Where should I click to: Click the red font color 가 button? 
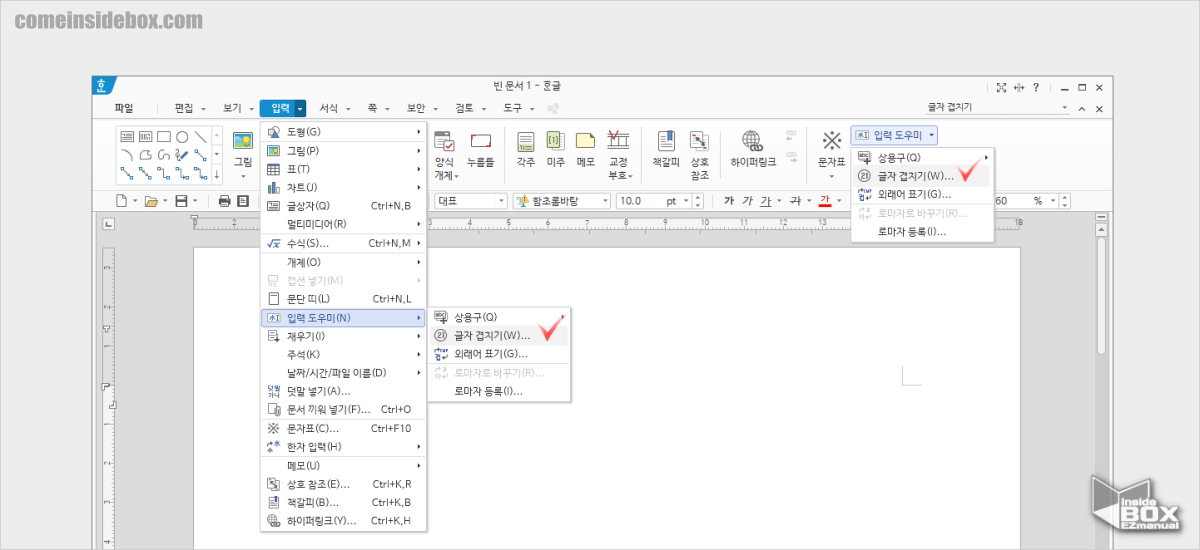[x=825, y=201]
